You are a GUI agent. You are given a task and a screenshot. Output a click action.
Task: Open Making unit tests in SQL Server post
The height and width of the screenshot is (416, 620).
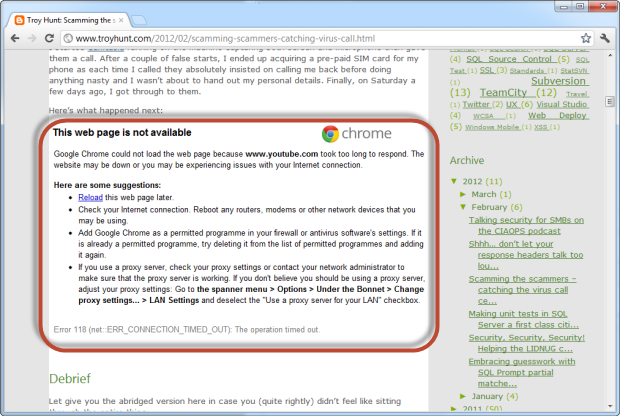(524, 319)
